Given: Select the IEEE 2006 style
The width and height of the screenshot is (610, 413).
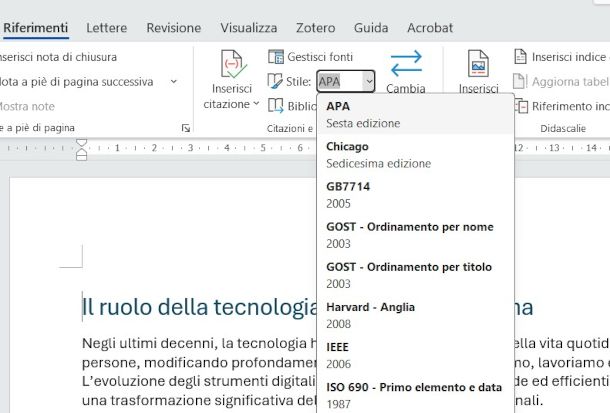Looking at the screenshot, I should pyautogui.click(x=415, y=355).
